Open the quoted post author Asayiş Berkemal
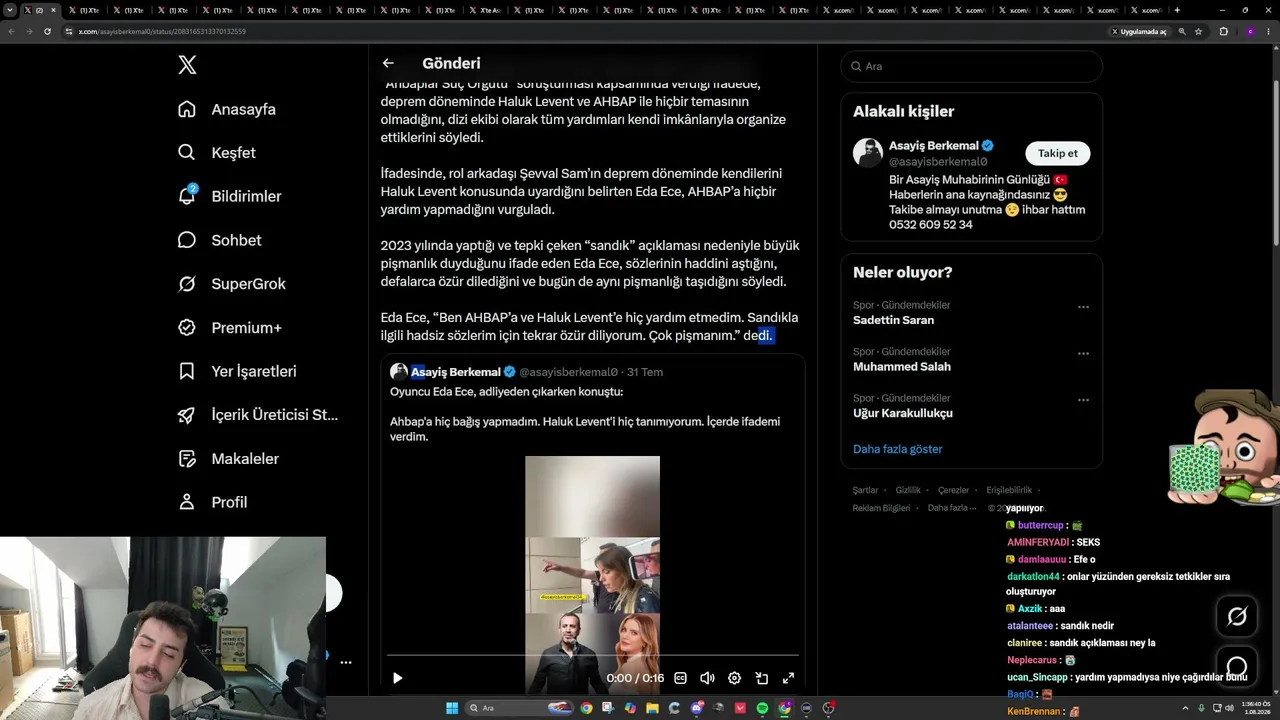Screen dimensions: 1280x720 (455, 372)
